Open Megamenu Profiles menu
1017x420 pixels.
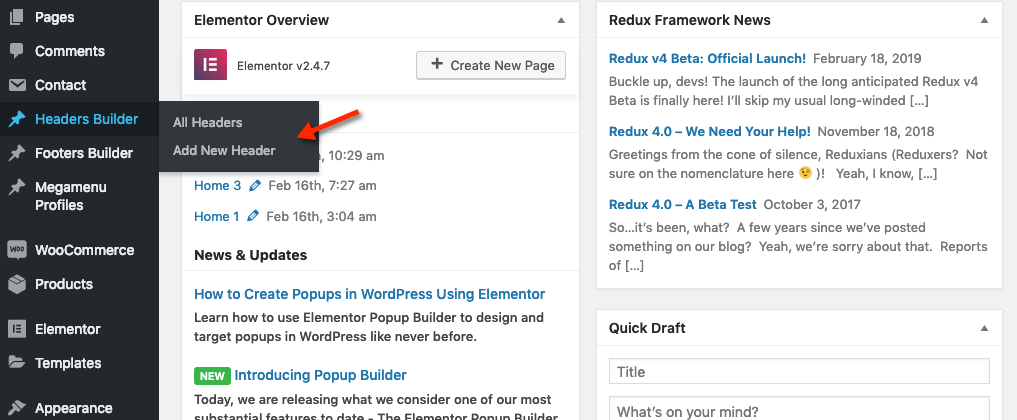[x=70, y=196]
